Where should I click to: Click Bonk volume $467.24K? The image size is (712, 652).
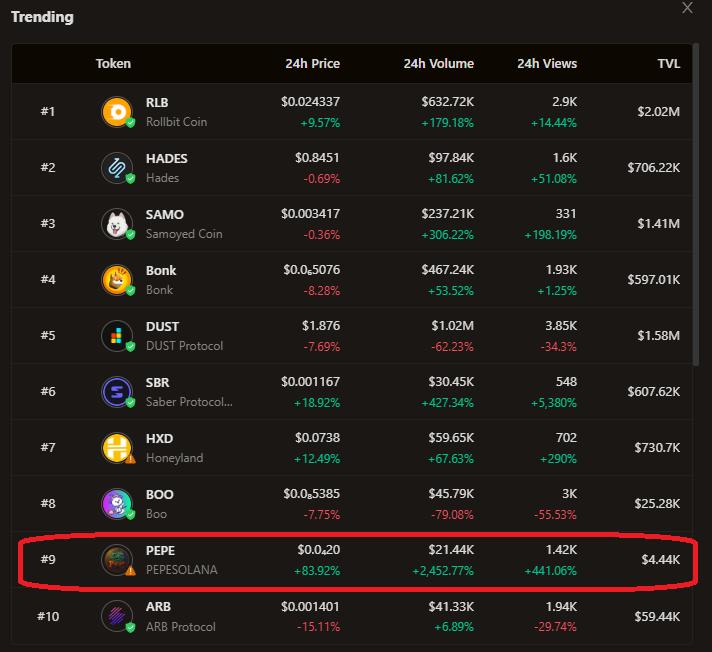(448, 270)
